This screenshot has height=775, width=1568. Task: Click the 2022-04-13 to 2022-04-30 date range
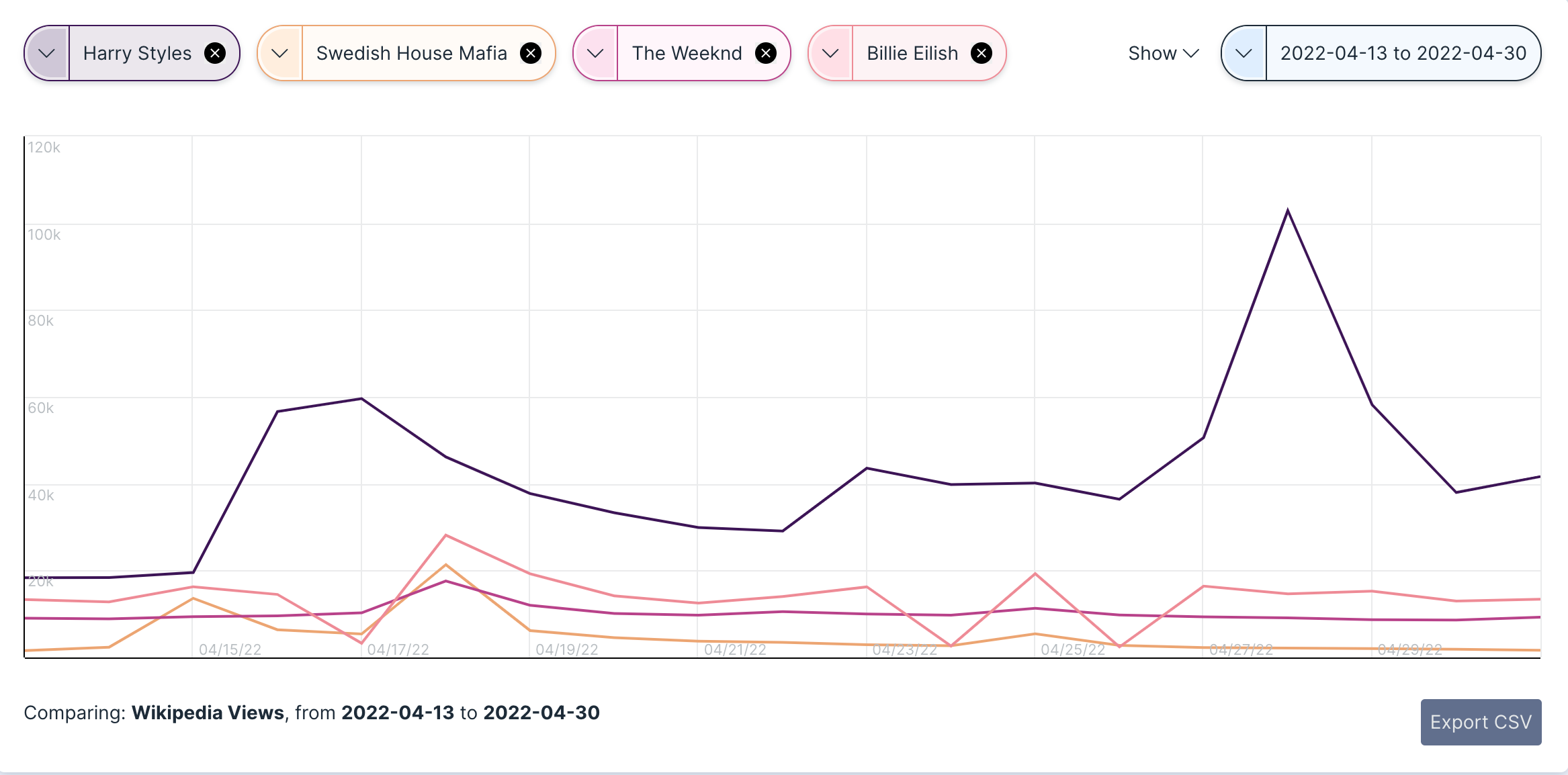click(1403, 53)
